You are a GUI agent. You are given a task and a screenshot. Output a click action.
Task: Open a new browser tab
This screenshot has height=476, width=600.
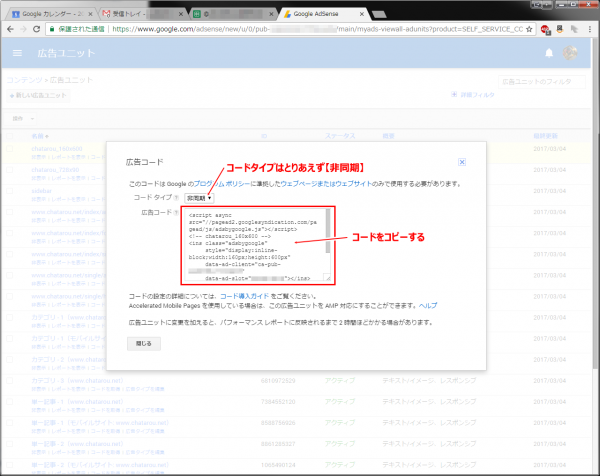[x=379, y=15]
